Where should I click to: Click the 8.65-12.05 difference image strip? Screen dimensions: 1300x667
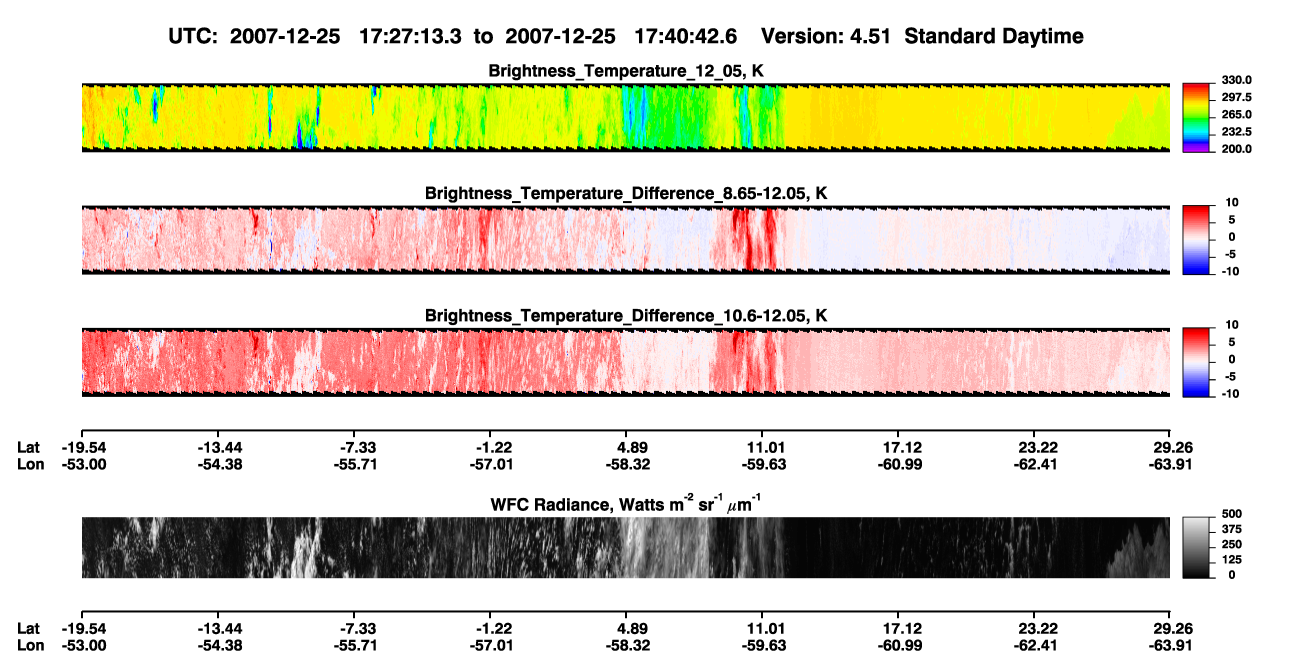coord(626,240)
